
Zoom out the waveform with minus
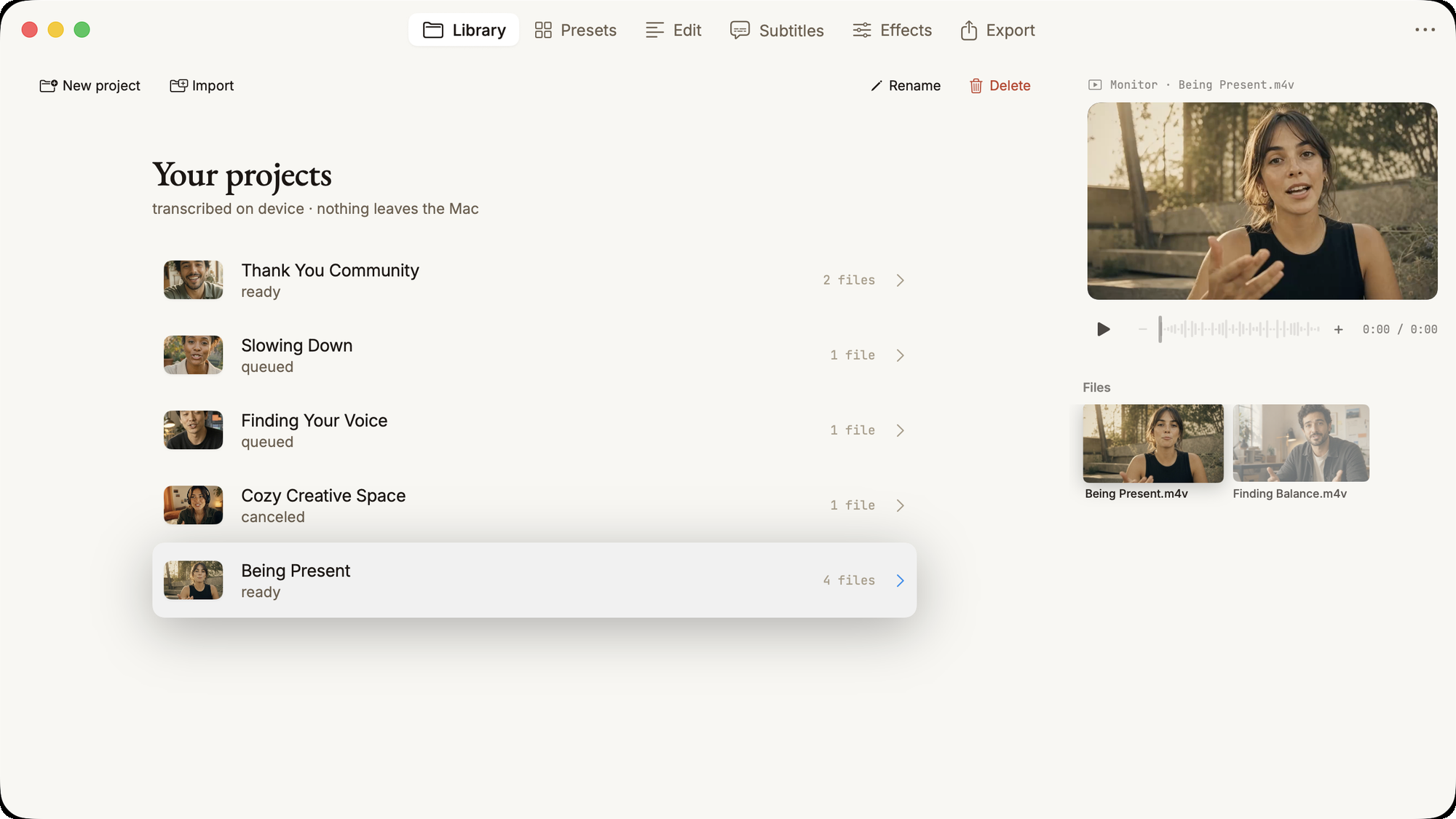1142,329
